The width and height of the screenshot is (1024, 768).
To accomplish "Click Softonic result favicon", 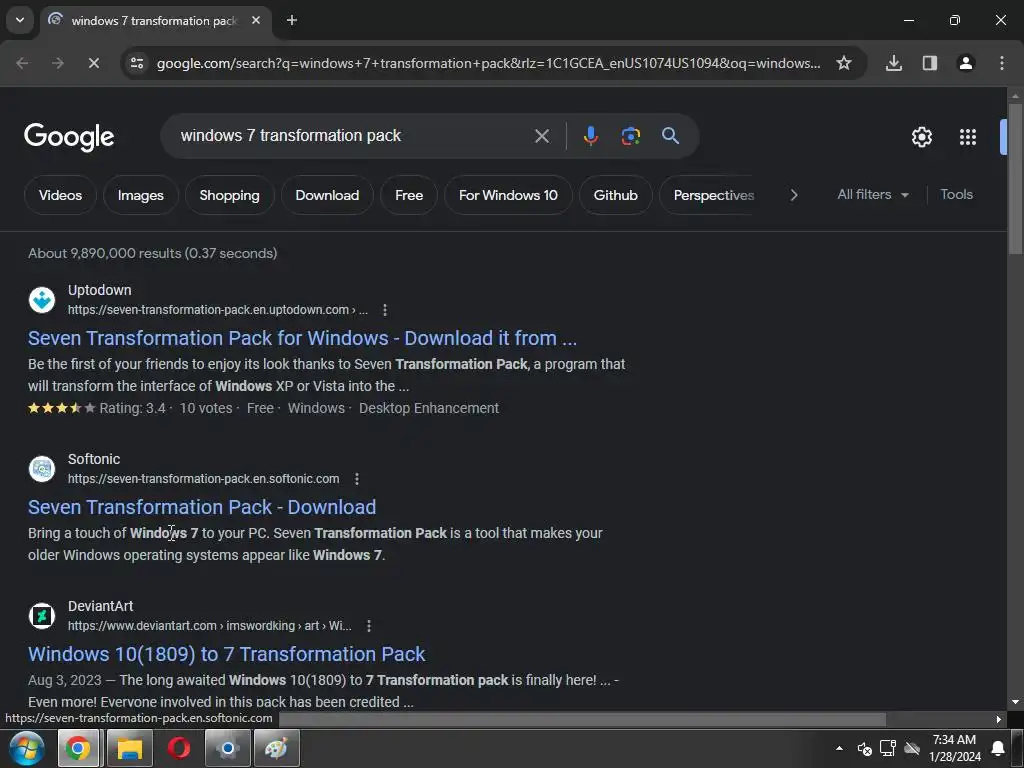I will point(42,469).
